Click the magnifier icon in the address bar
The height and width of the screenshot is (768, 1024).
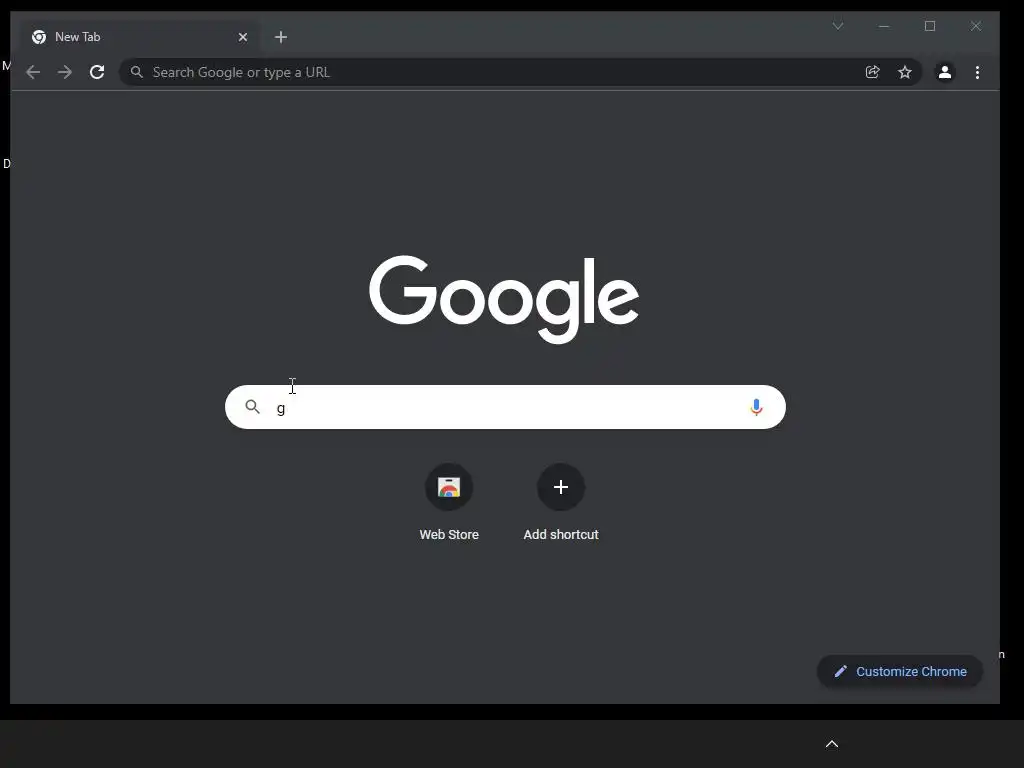click(136, 72)
